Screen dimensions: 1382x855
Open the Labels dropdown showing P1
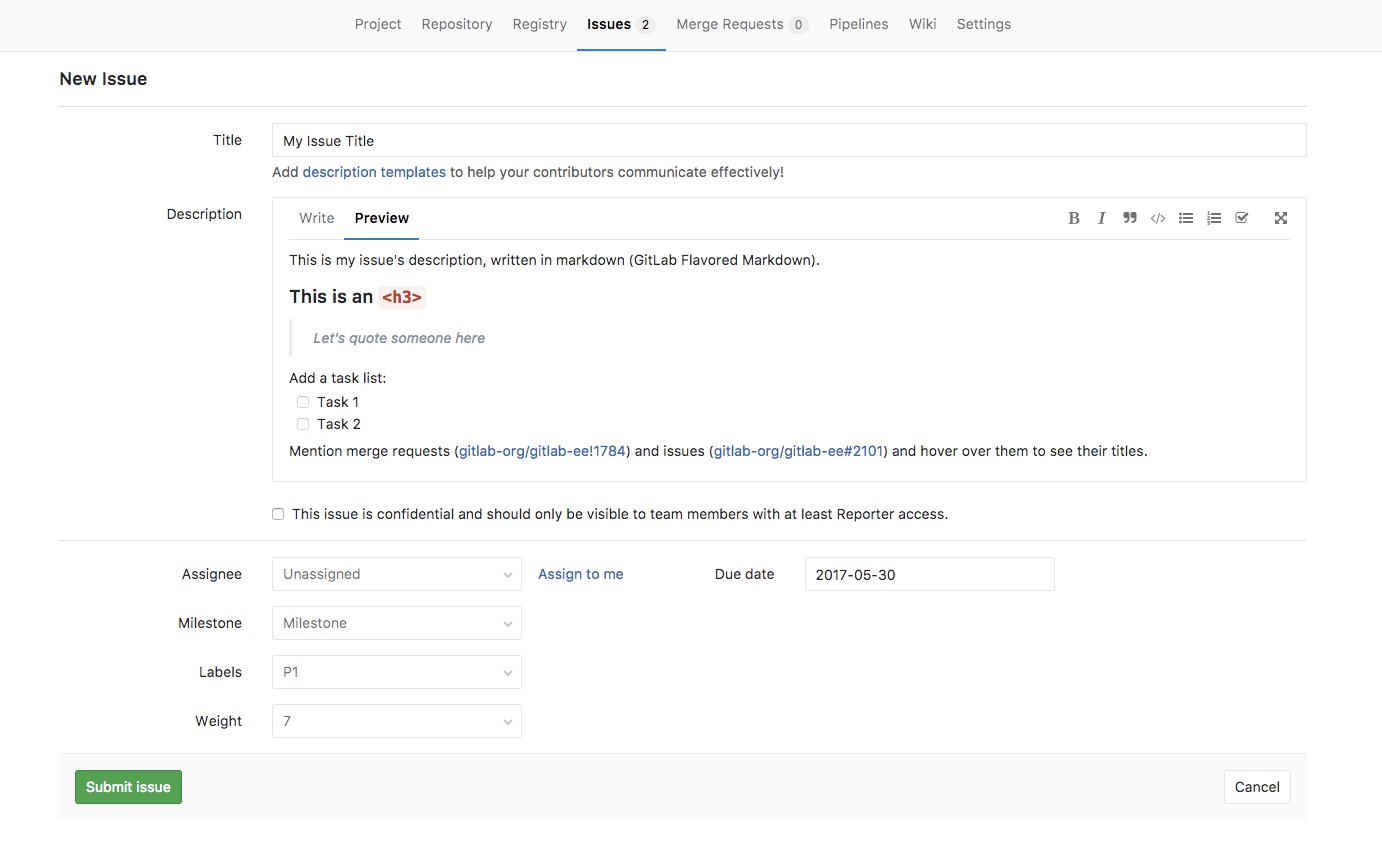coord(396,672)
